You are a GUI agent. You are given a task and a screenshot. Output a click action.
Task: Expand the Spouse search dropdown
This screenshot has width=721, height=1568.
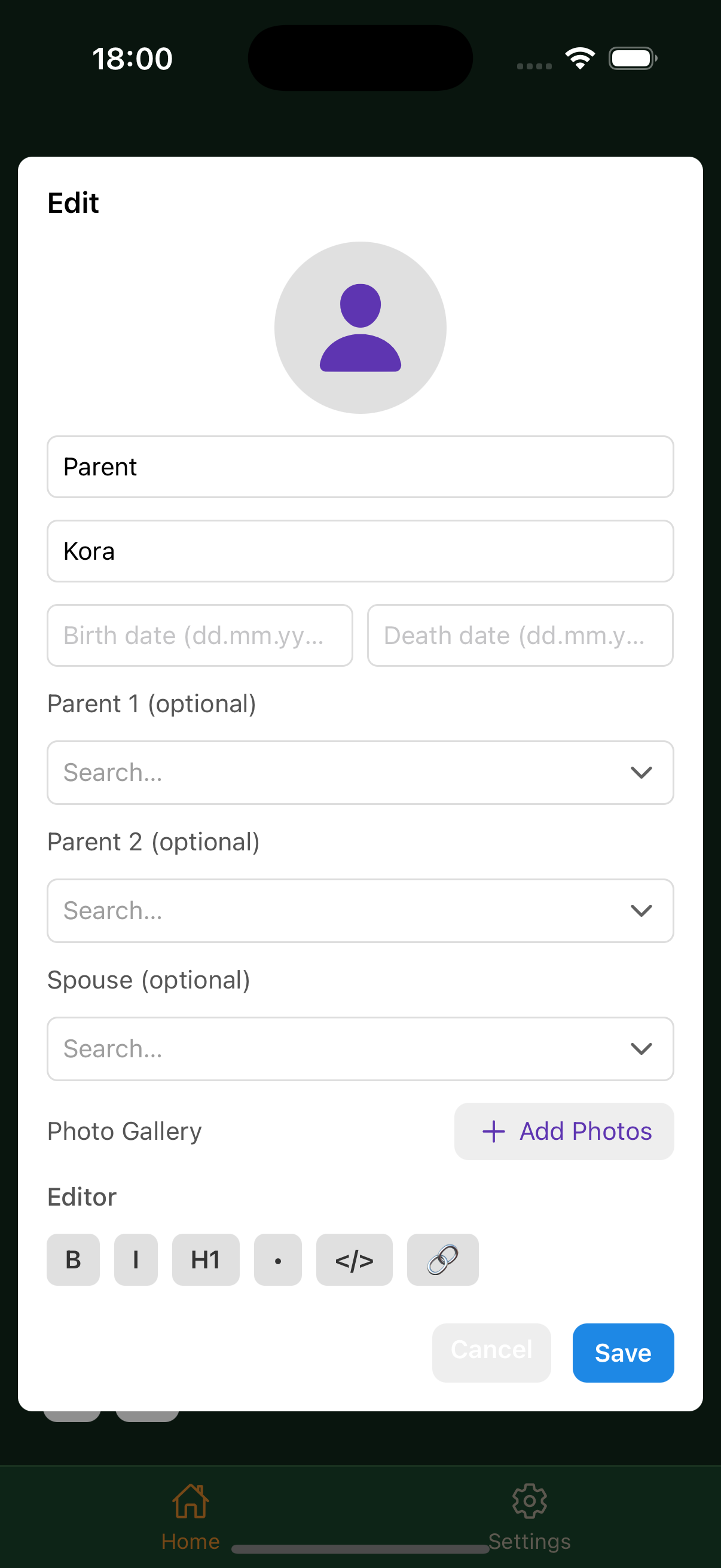coord(641,1049)
